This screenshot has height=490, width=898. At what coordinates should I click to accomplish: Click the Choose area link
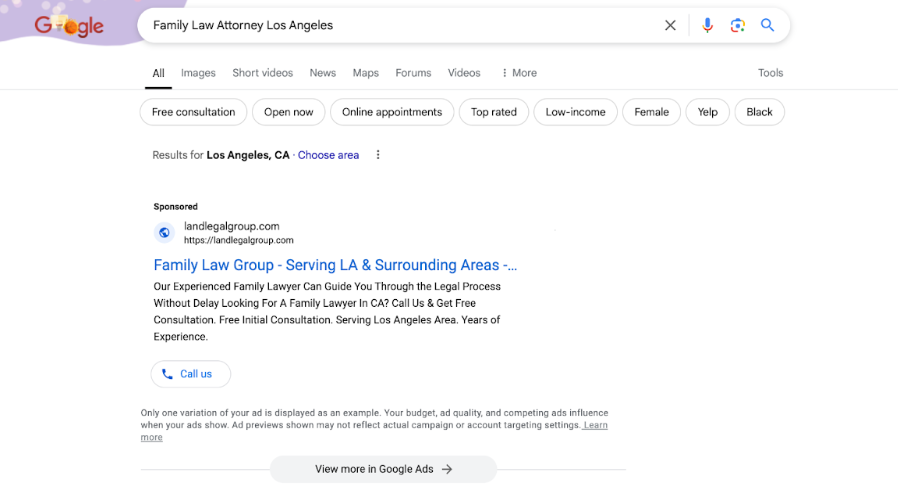click(328, 155)
